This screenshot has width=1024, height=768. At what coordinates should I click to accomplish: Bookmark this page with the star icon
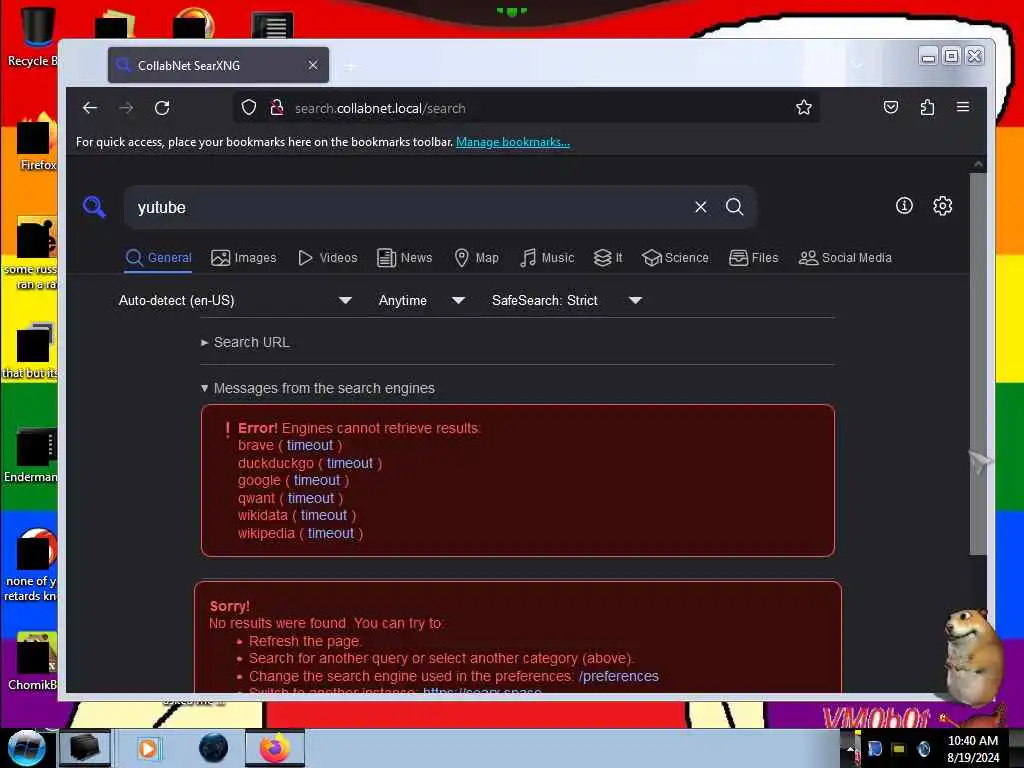coord(804,107)
